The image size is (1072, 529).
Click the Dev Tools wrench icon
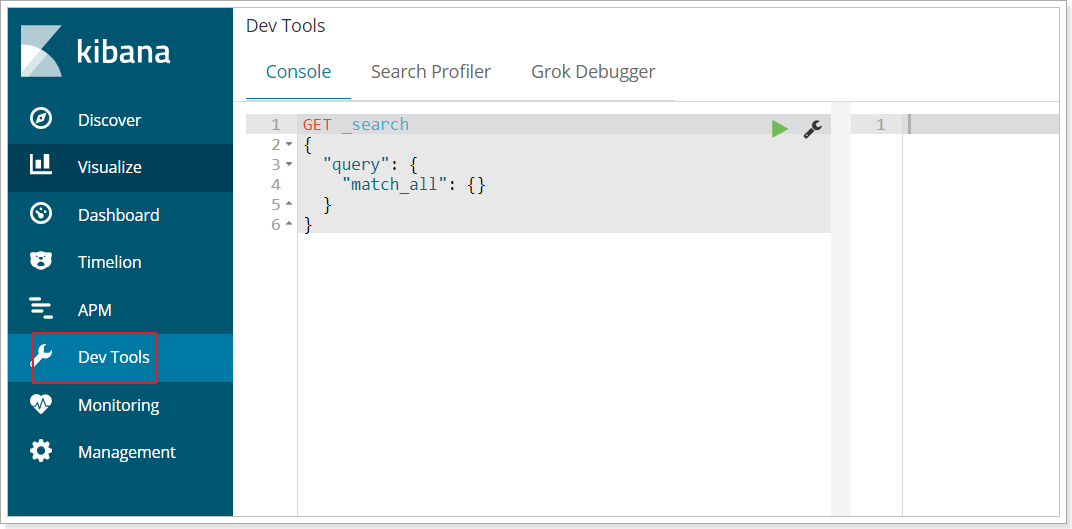pyautogui.click(x=42, y=356)
